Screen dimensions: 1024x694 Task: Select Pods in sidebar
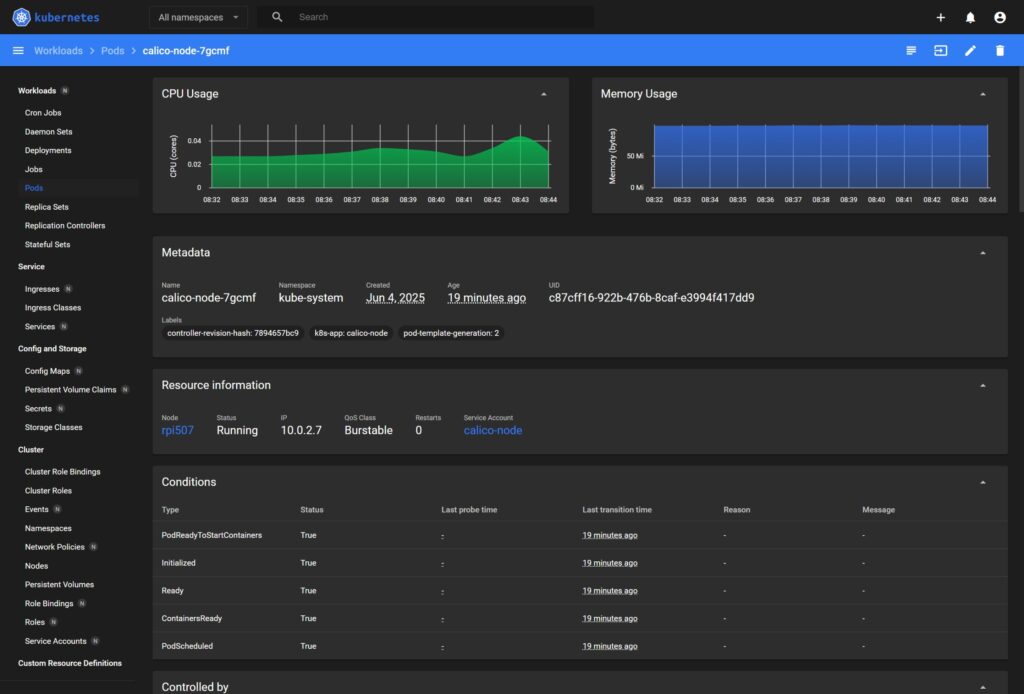coord(34,188)
